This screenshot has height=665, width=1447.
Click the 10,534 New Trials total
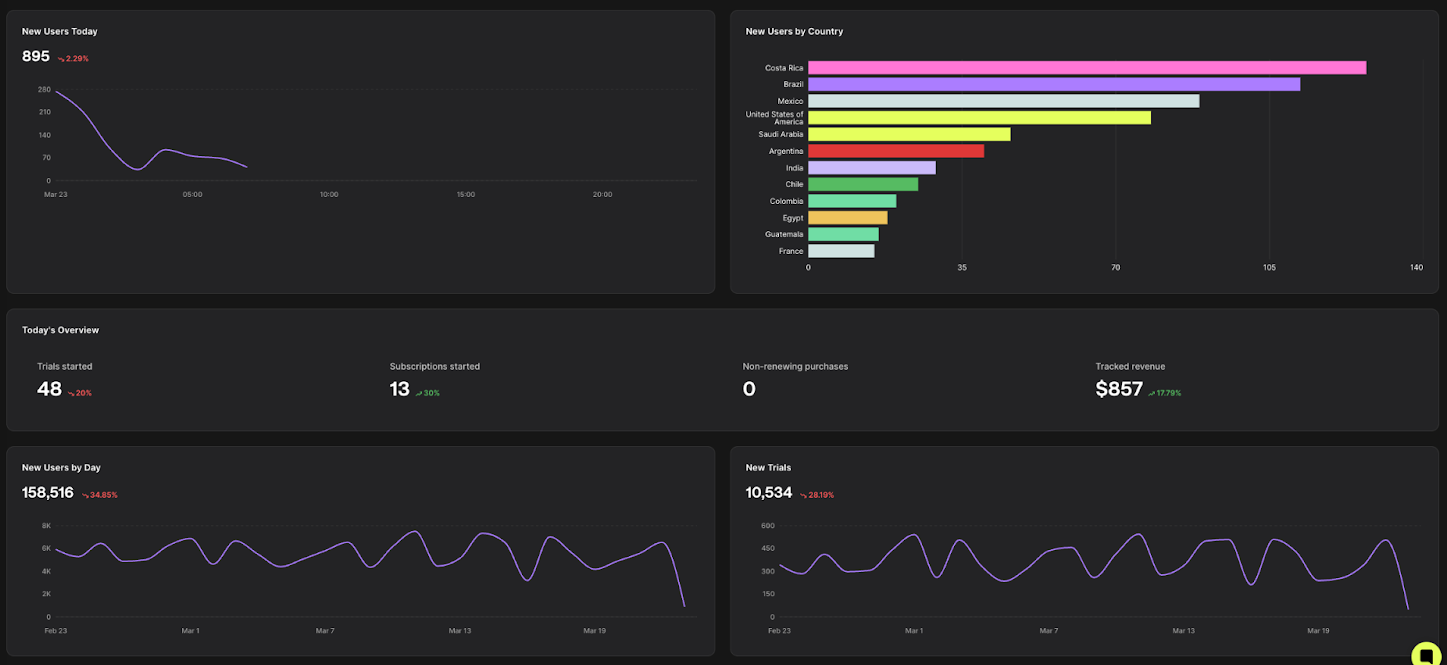click(x=766, y=492)
